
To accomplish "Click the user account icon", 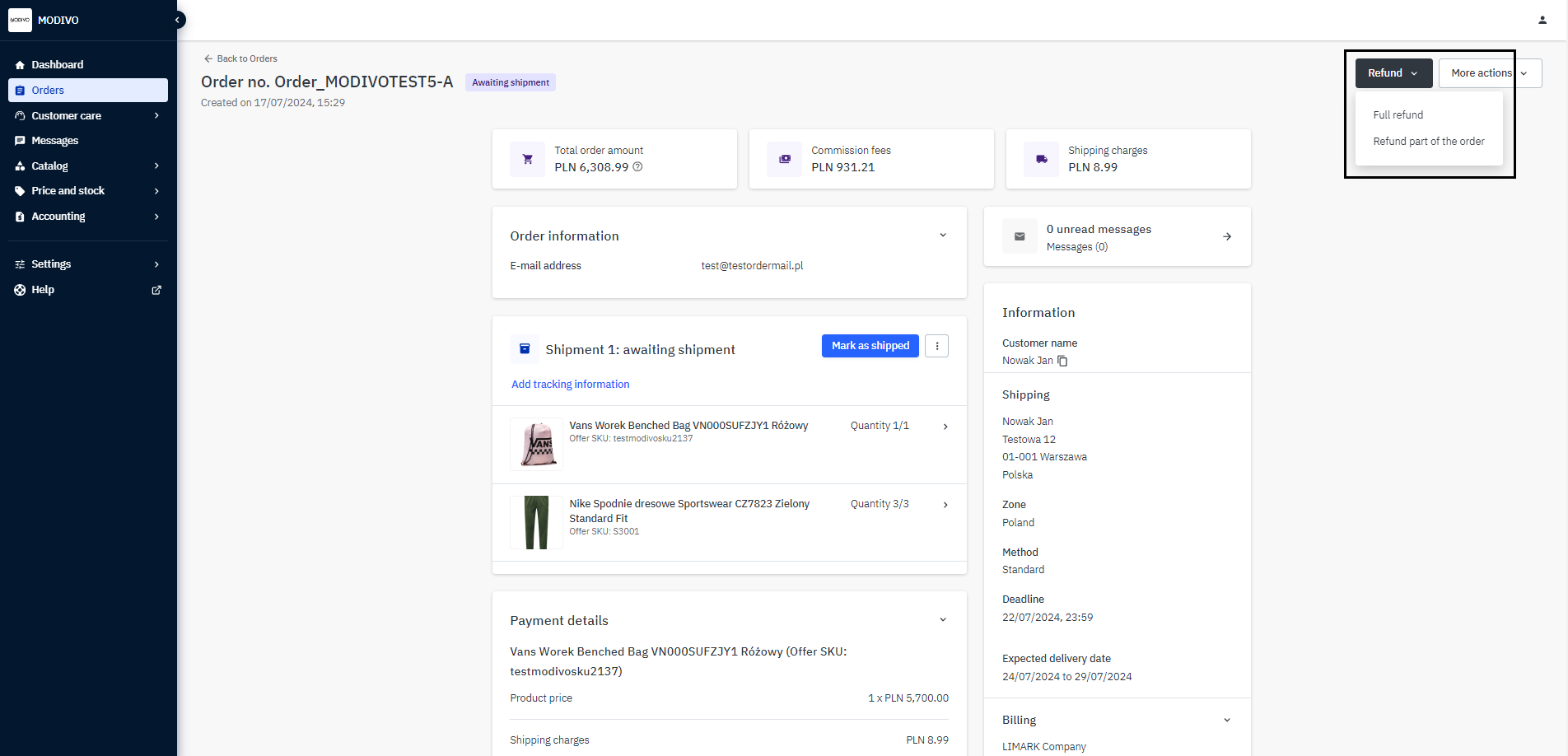I will (x=1542, y=20).
